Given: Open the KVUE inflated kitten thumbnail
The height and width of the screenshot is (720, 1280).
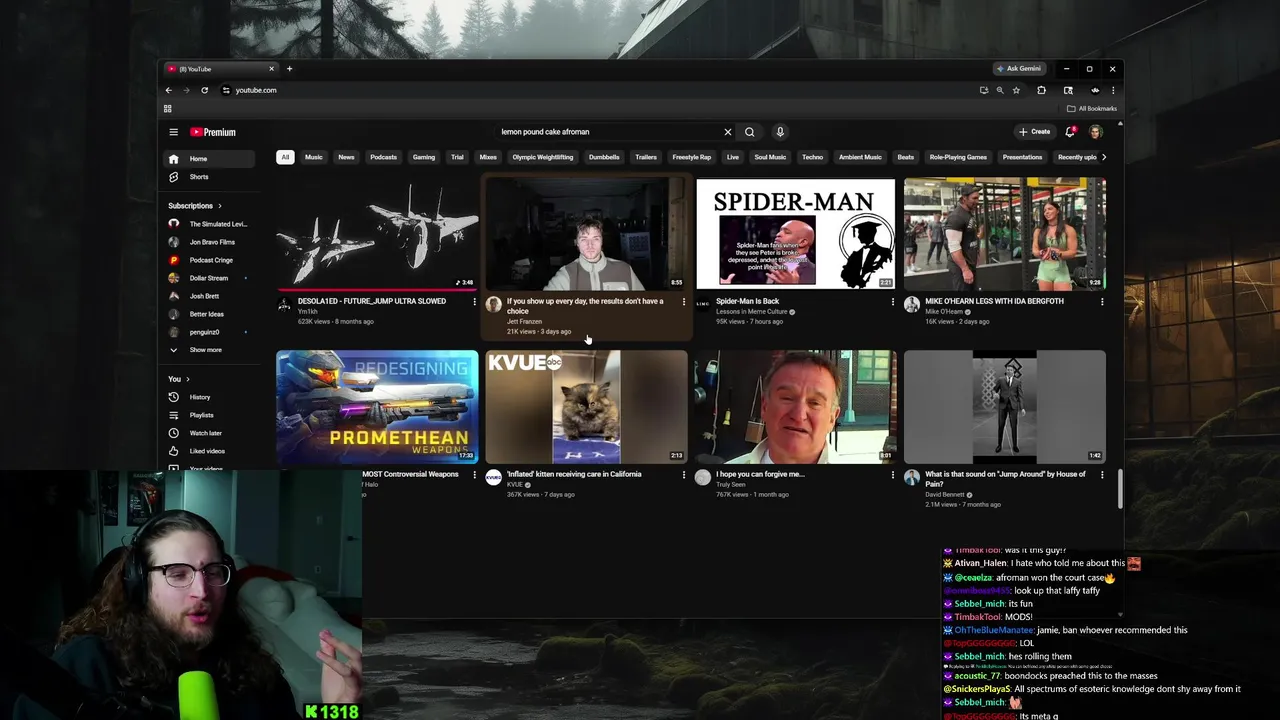Looking at the screenshot, I should (x=586, y=407).
